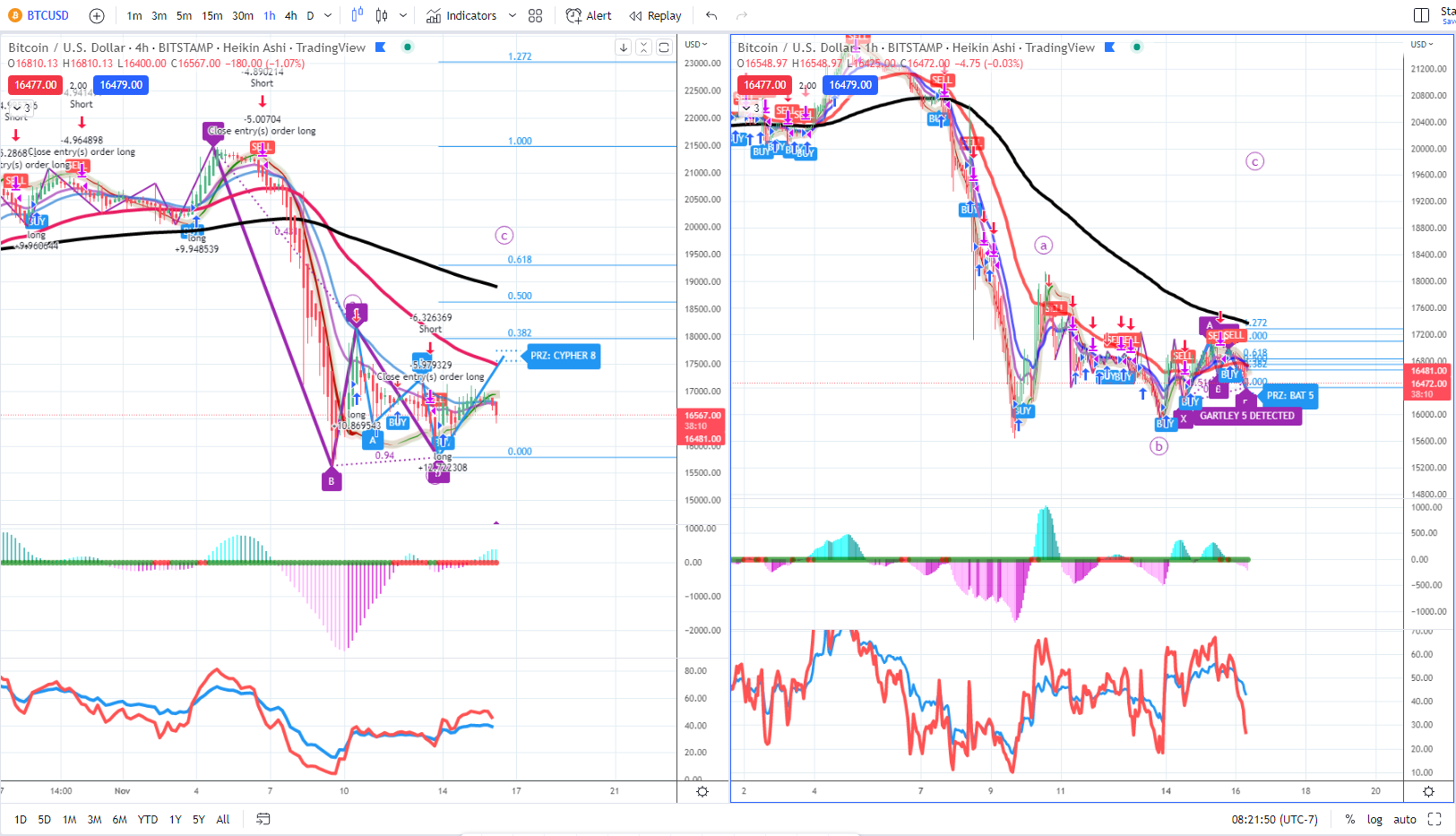Click the blue flag icon on 4h chart
The height and width of the screenshot is (836, 1456).
click(380, 47)
